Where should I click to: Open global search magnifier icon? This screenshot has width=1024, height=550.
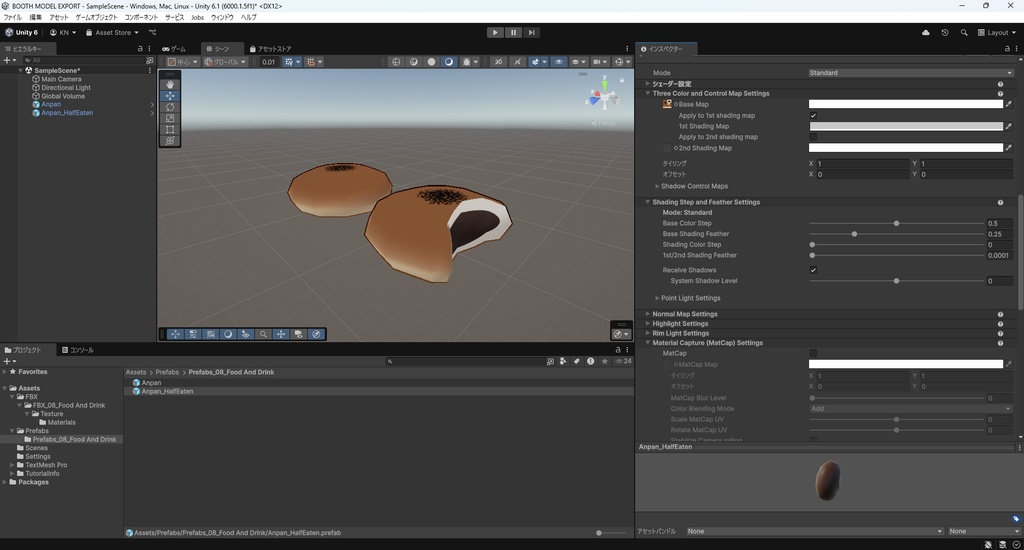tap(963, 32)
